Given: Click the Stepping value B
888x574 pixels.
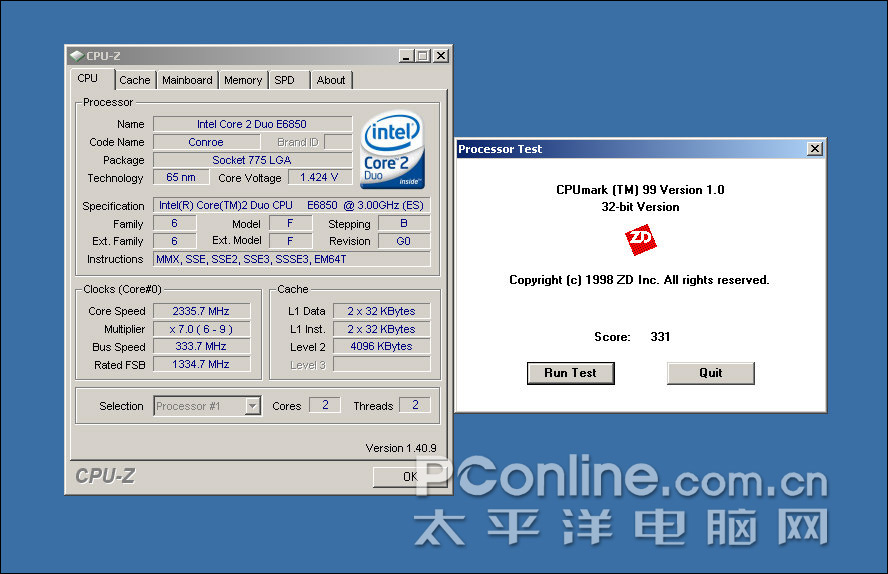Looking at the screenshot, I should tap(404, 223).
